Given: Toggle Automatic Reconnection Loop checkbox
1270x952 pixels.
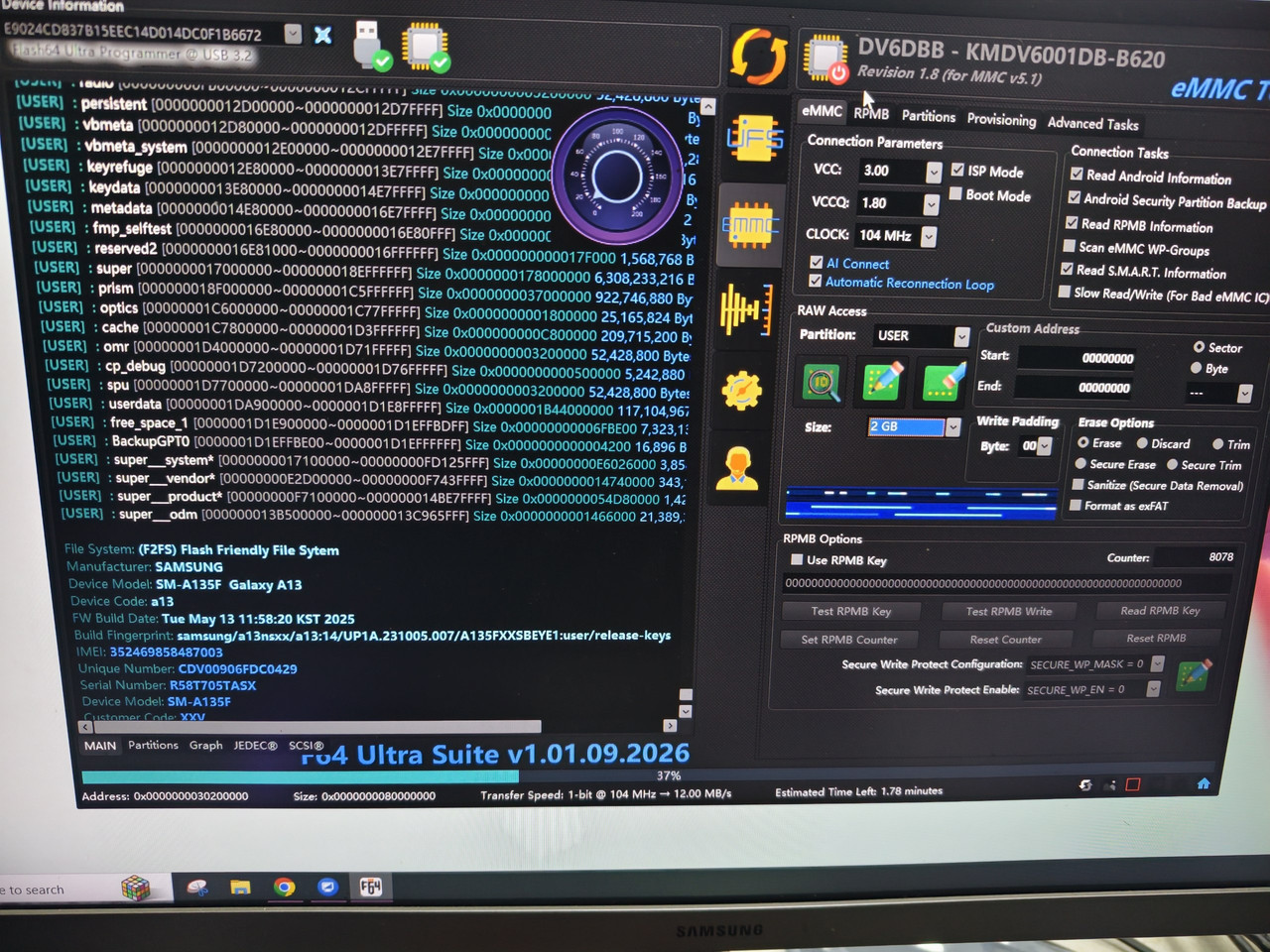Looking at the screenshot, I should [x=816, y=282].
